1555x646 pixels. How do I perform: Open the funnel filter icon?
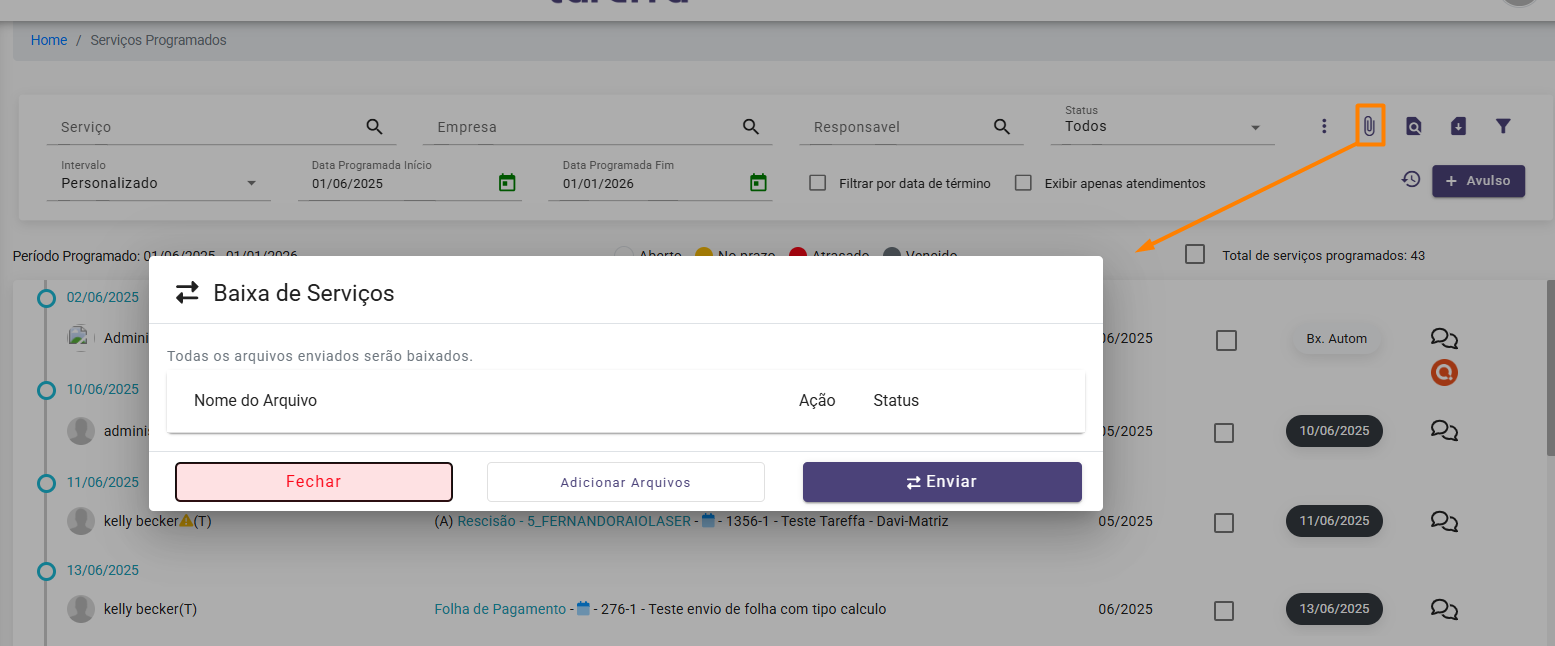pos(1502,126)
